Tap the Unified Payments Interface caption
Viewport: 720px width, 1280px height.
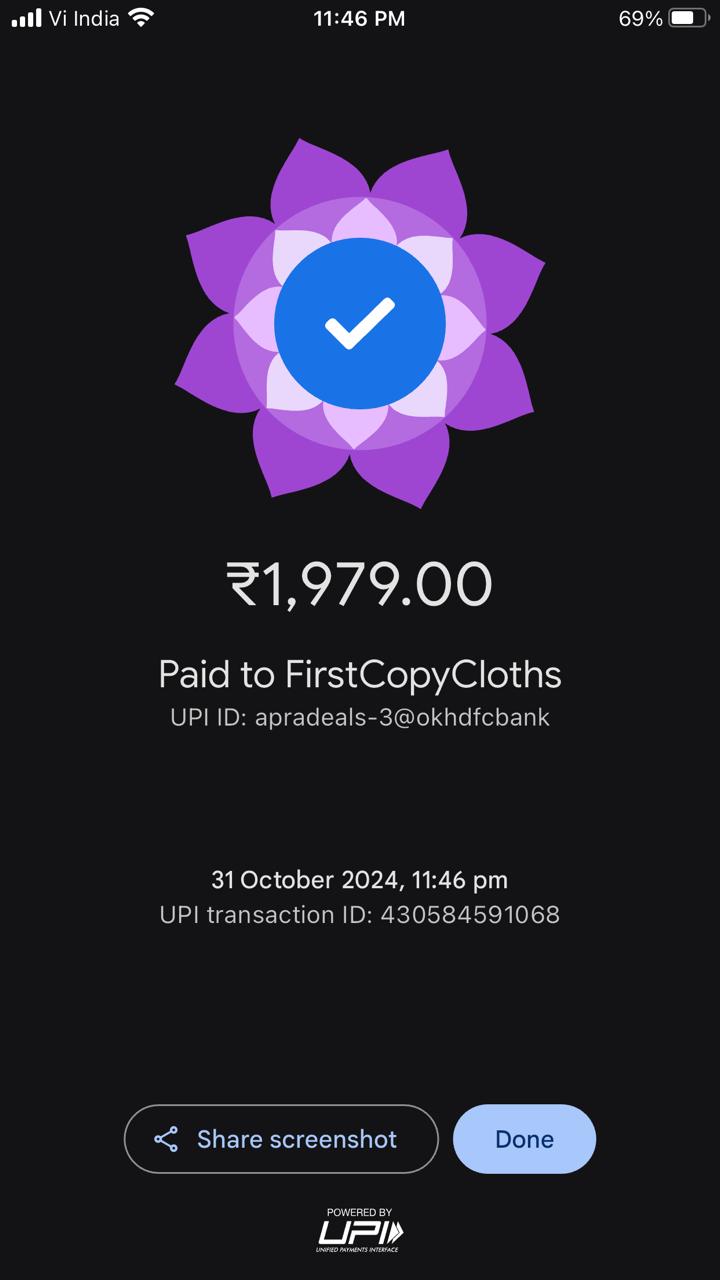point(358,1249)
